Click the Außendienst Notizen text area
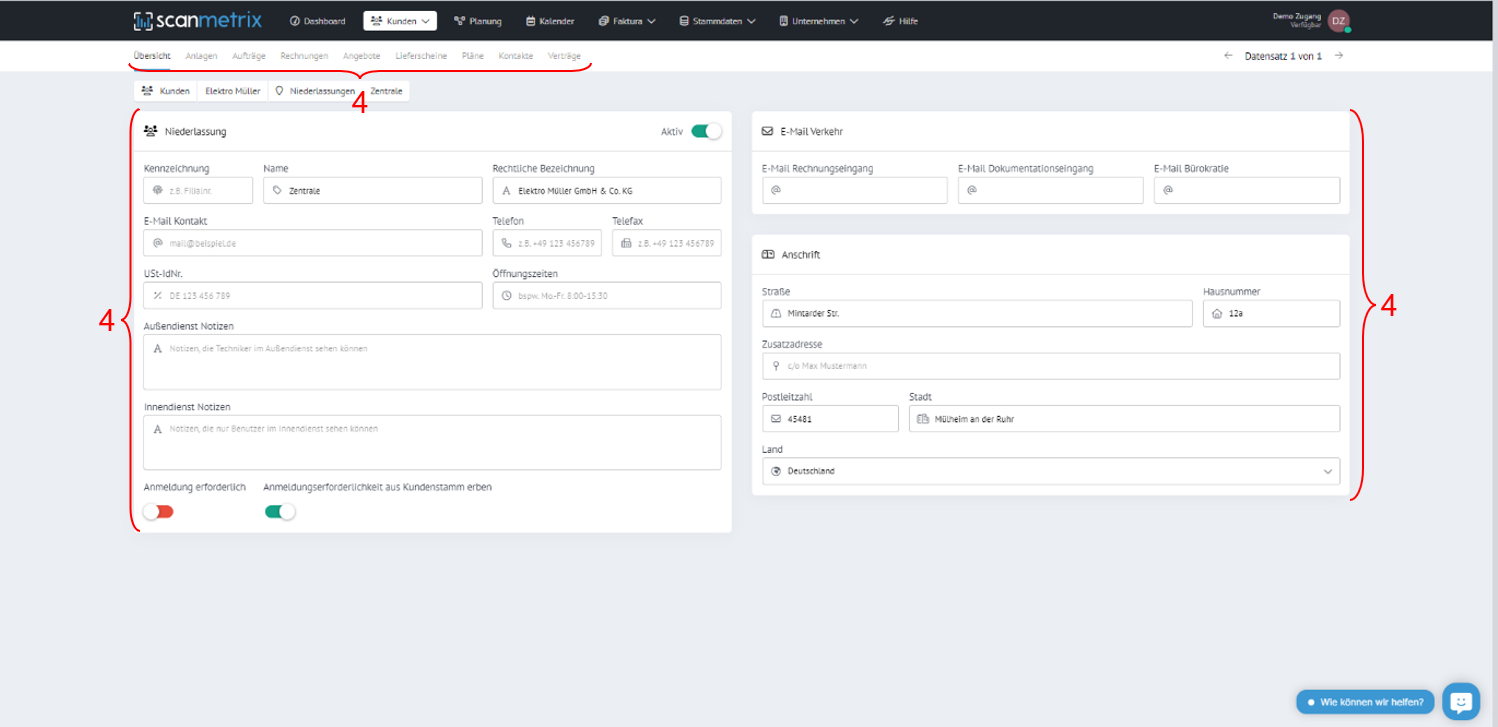Viewport: 1498px width, 727px height. (x=432, y=362)
